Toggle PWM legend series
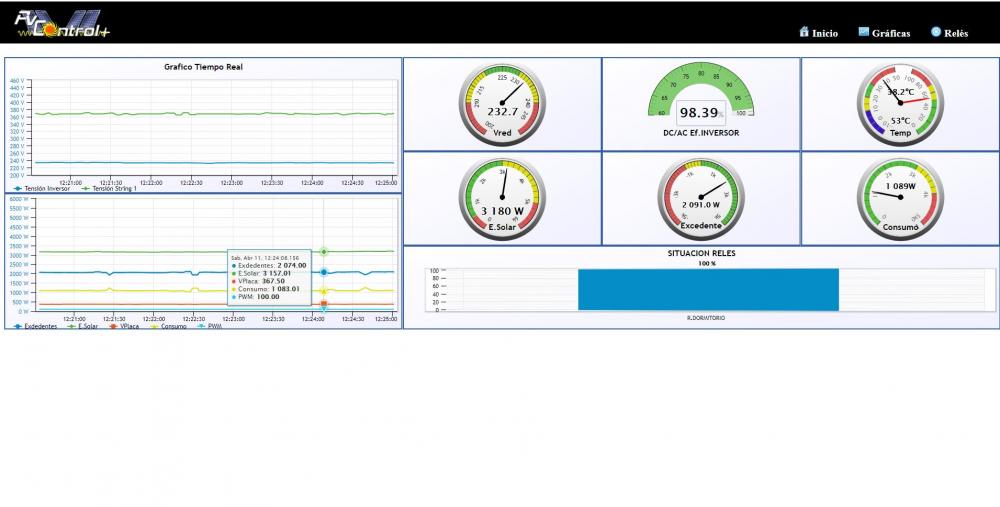 [209, 327]
